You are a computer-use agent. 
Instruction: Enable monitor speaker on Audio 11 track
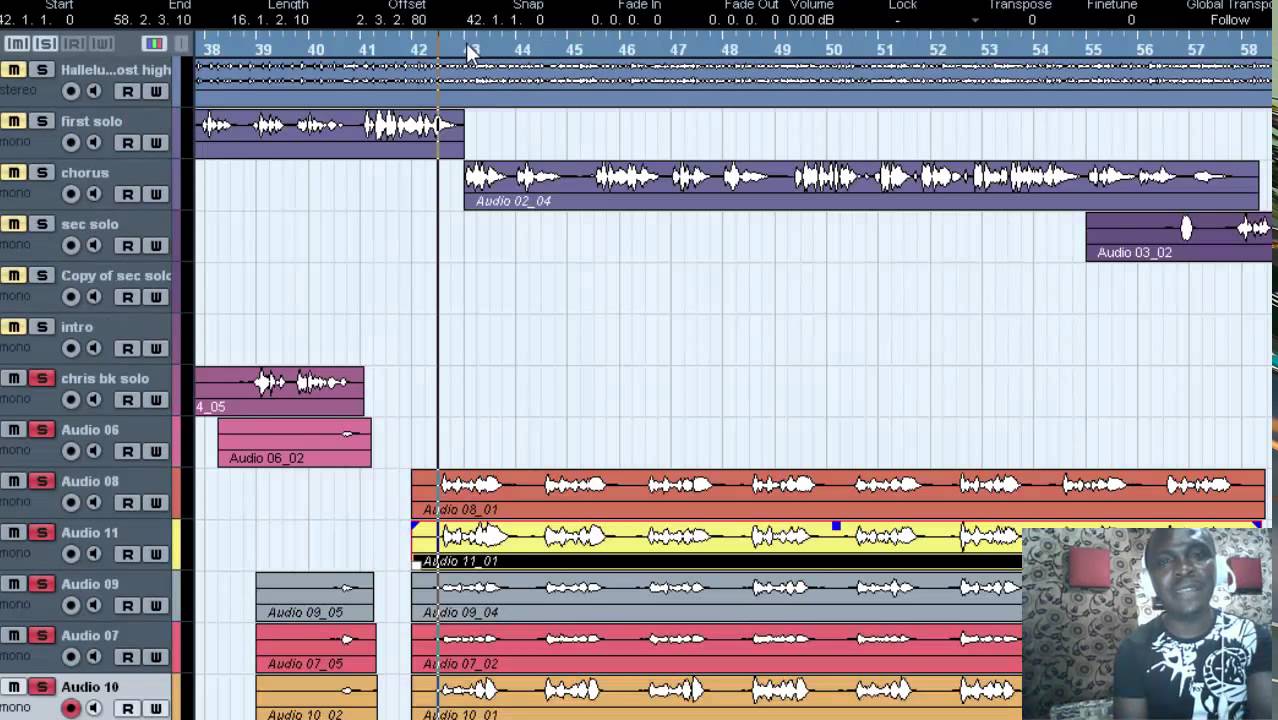pyautogui.click(x=94, y=554)
